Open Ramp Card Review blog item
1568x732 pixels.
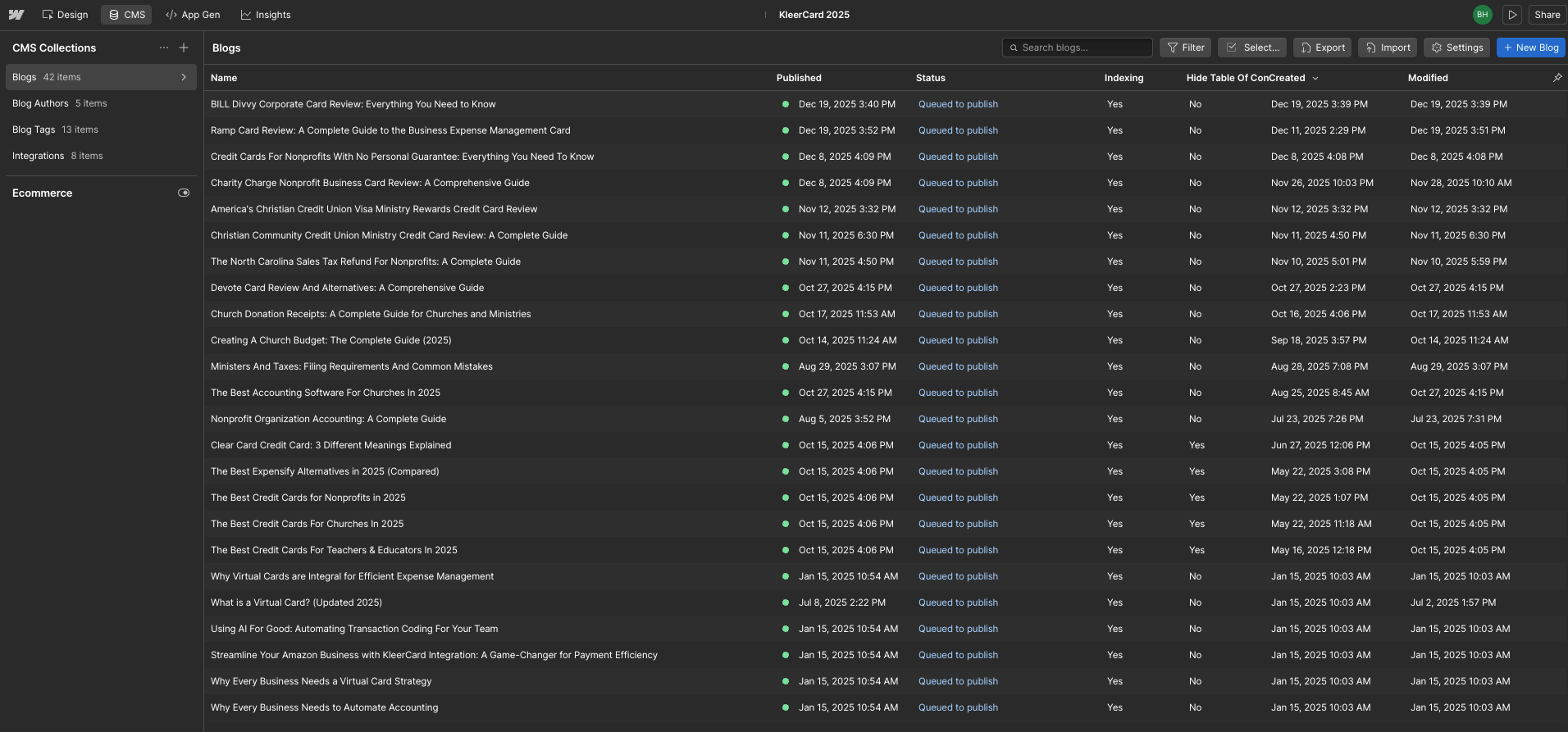click(x=390, y=130)
